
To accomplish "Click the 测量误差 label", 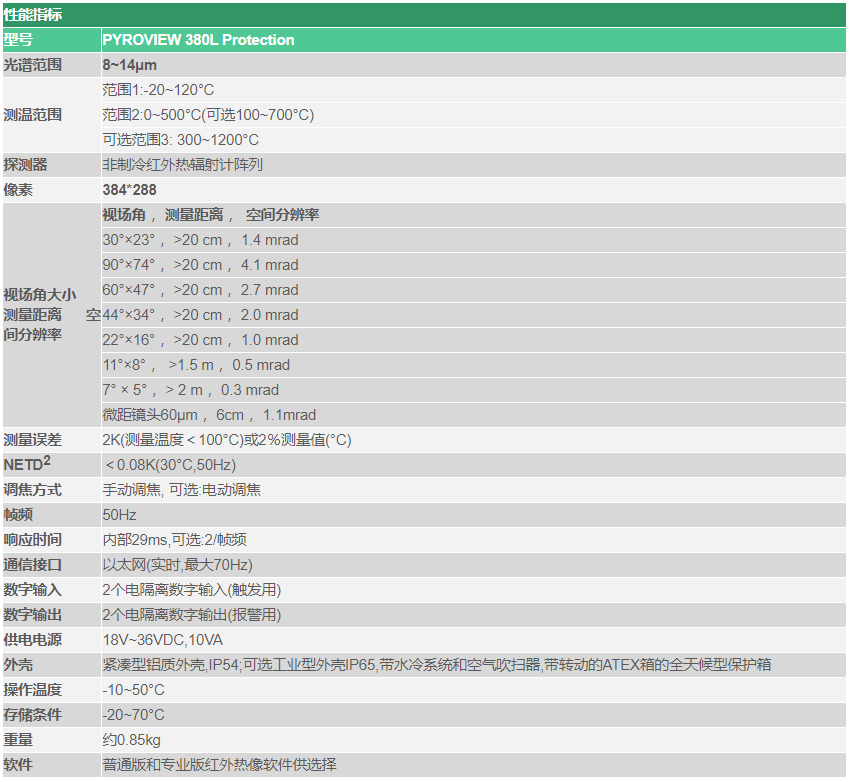I will pos(33,440).
